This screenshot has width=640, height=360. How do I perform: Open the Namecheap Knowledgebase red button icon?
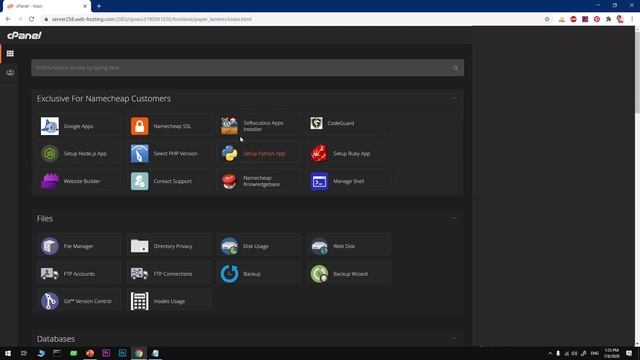(x=229, y=181)
